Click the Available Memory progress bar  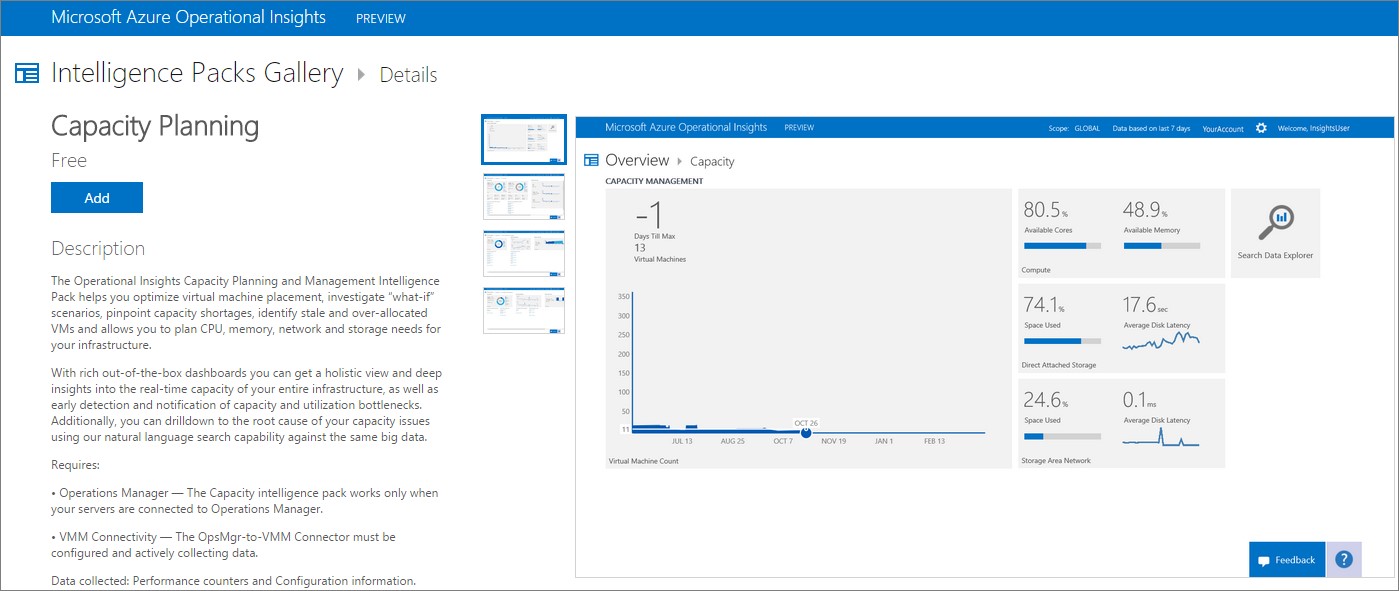click(1161, 245)
